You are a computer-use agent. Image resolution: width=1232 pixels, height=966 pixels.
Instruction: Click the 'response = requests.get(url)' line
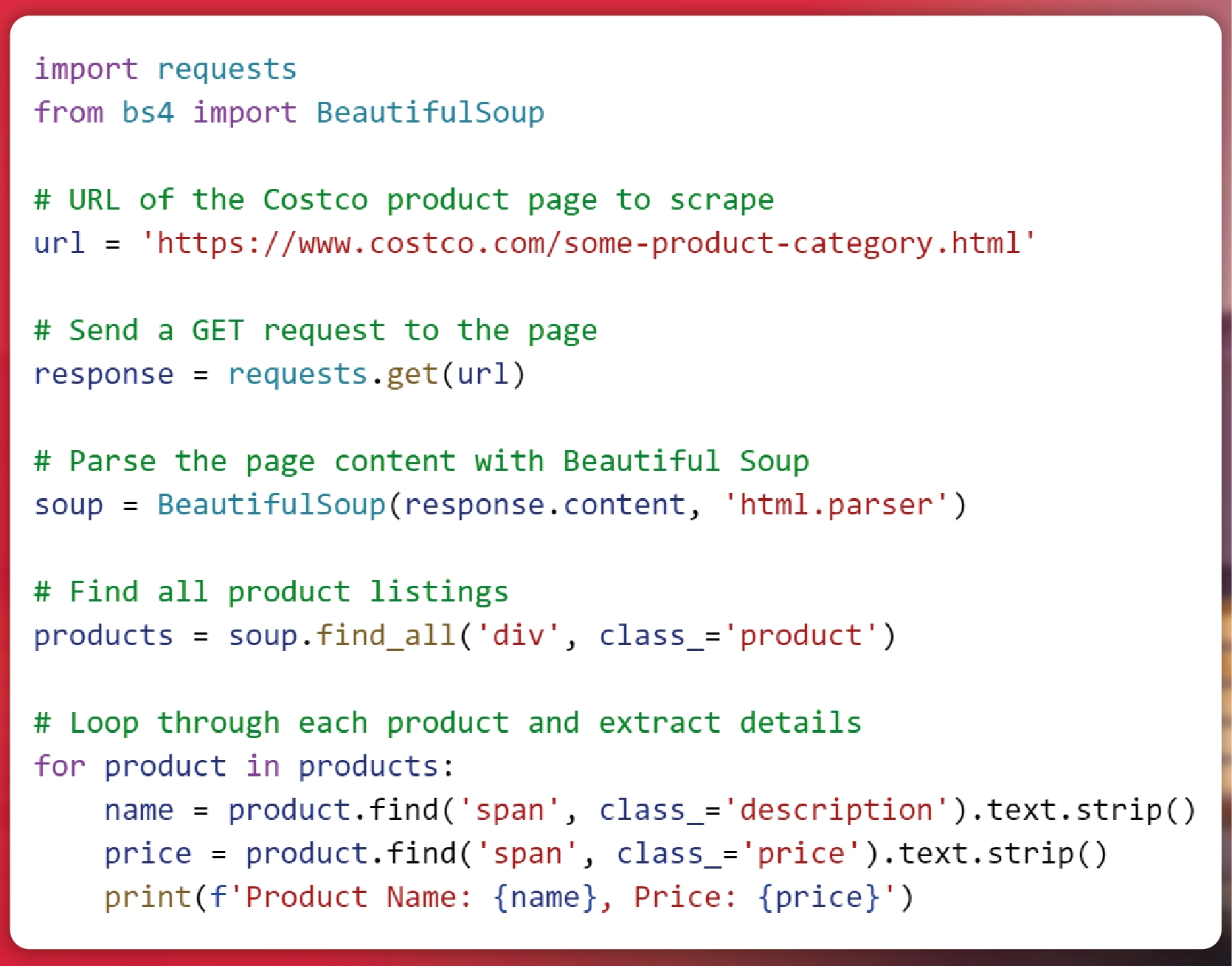[280, 374]
